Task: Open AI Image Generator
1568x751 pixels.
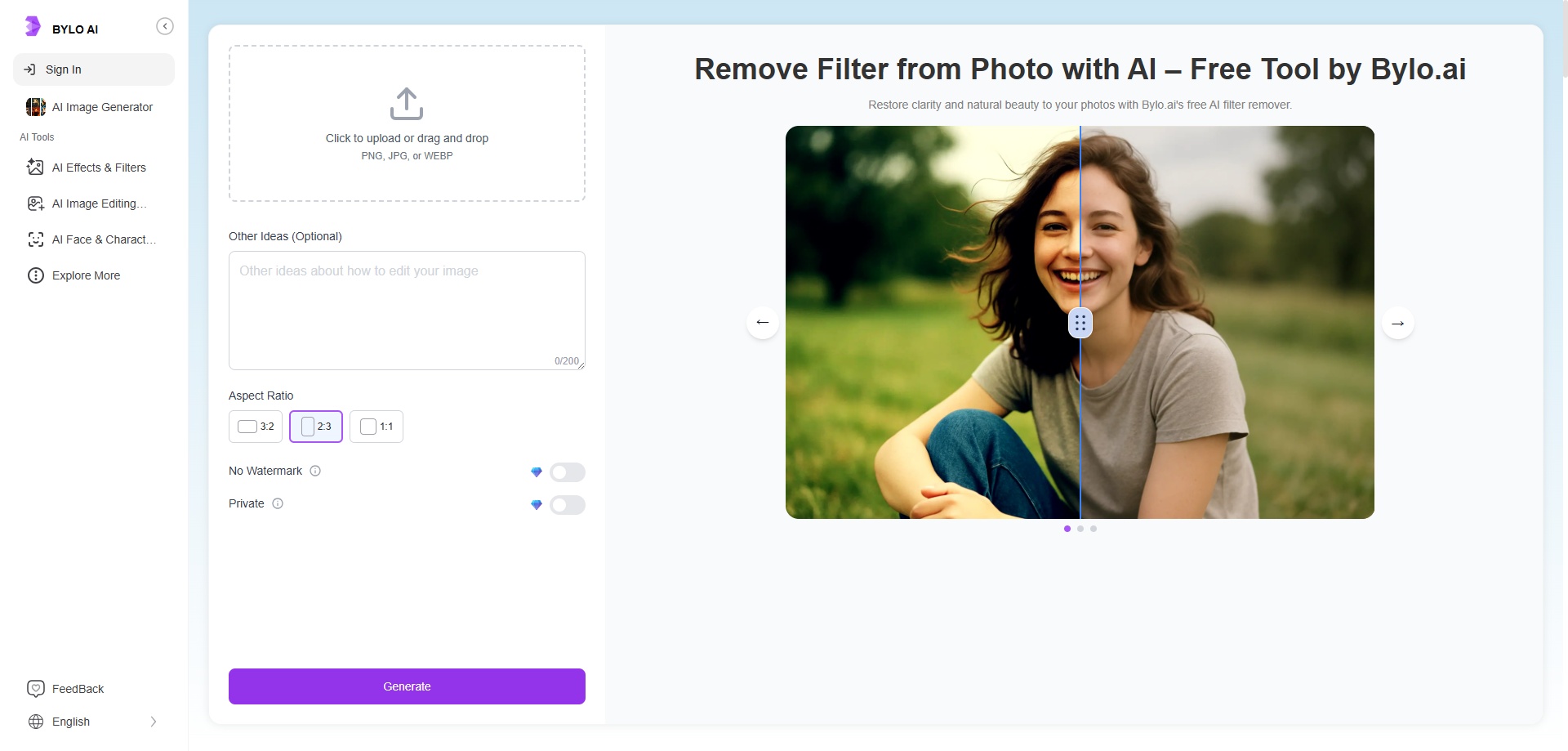Action: coord(94,107)
